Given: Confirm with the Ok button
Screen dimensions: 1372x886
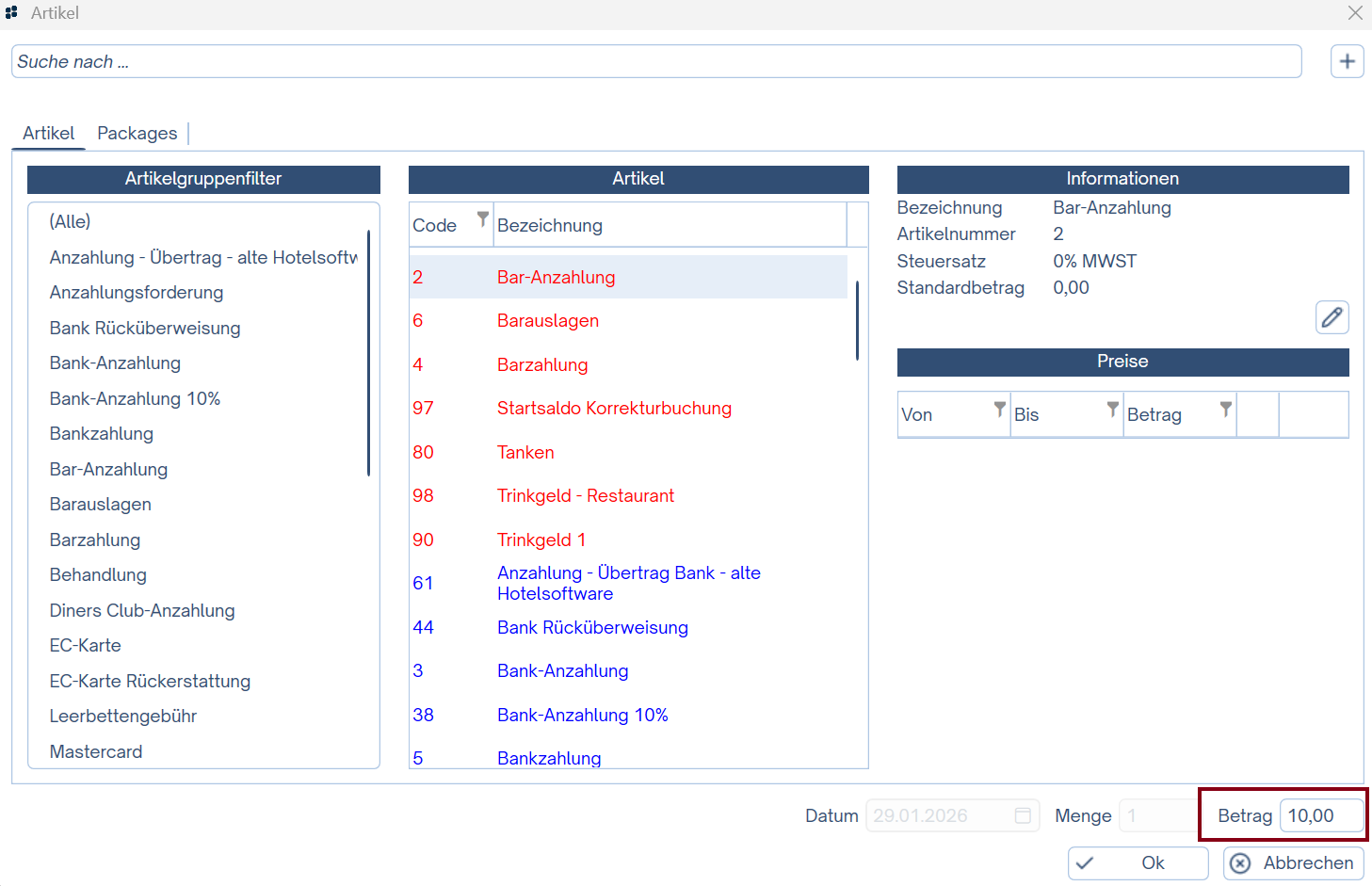Looking at the screenshot, I should pos(1138,862).
